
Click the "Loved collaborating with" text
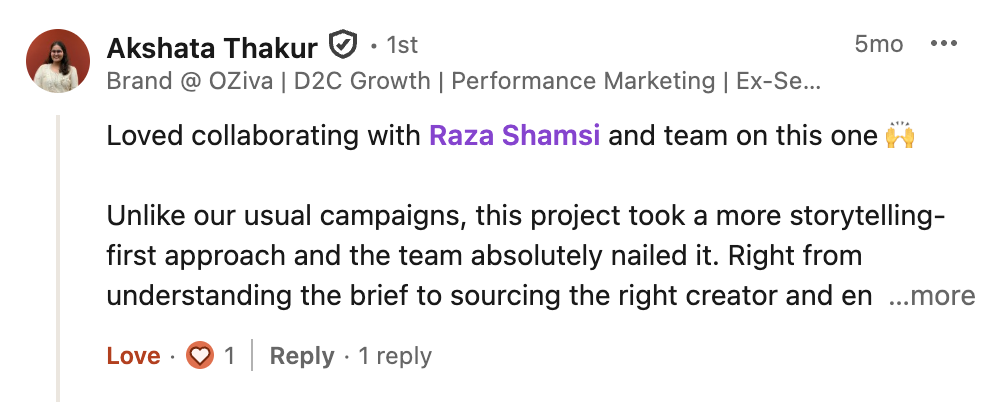pos(264,136)
